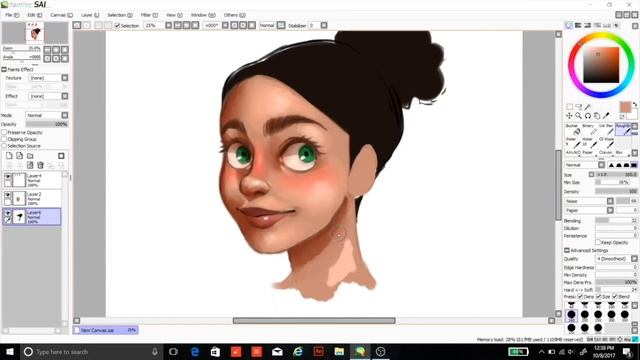Viewport: 640px width, 360px height.
Task: Open the Effect dropdown
Action: coord(48,96)
